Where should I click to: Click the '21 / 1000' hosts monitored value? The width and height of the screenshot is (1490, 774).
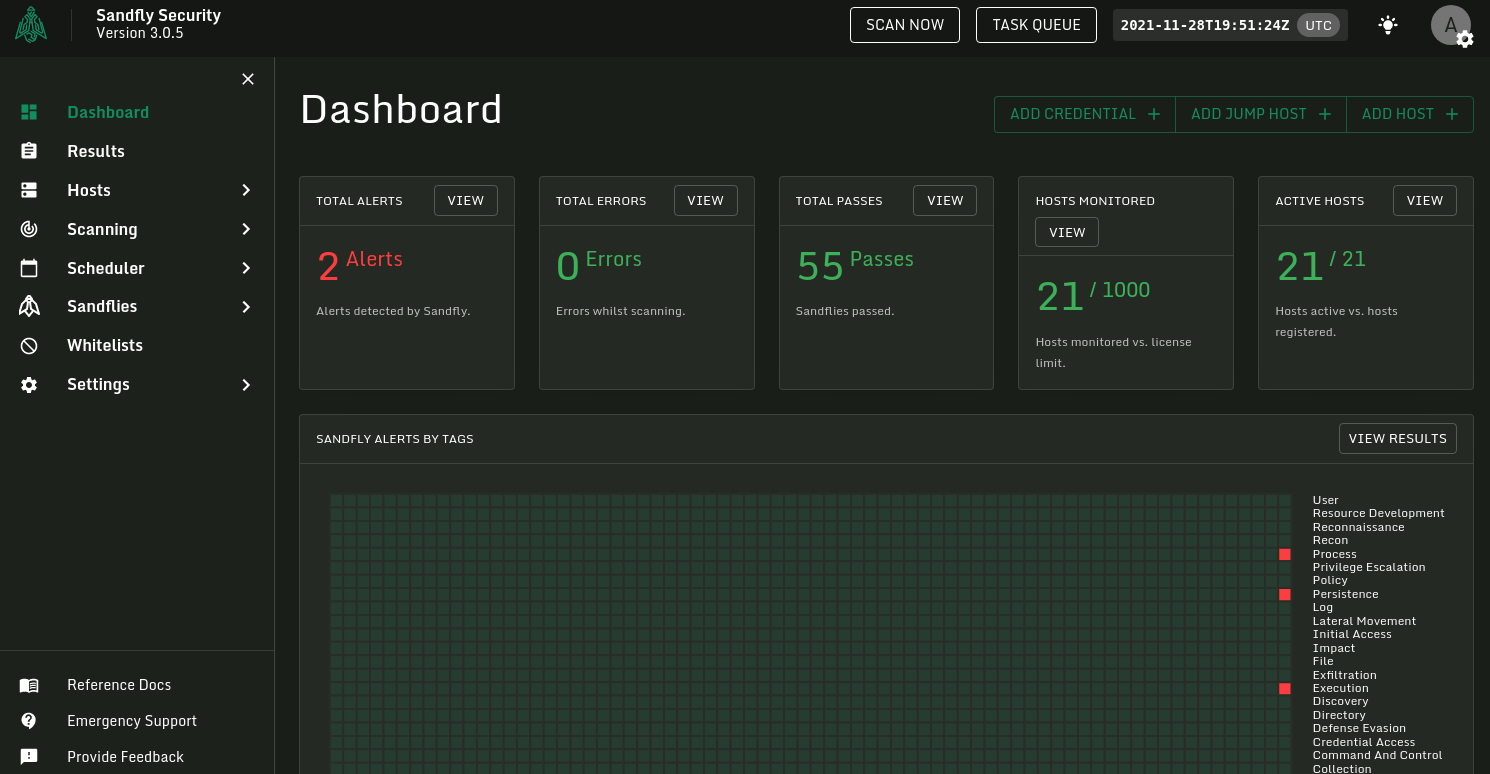(1093, 295)
